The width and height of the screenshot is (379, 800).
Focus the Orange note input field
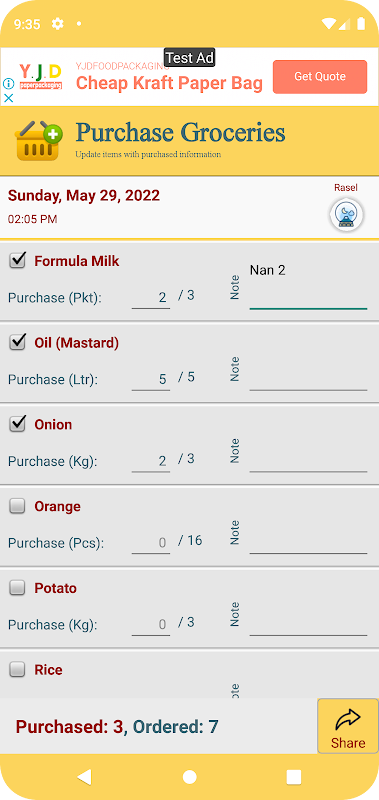point(308,540)
